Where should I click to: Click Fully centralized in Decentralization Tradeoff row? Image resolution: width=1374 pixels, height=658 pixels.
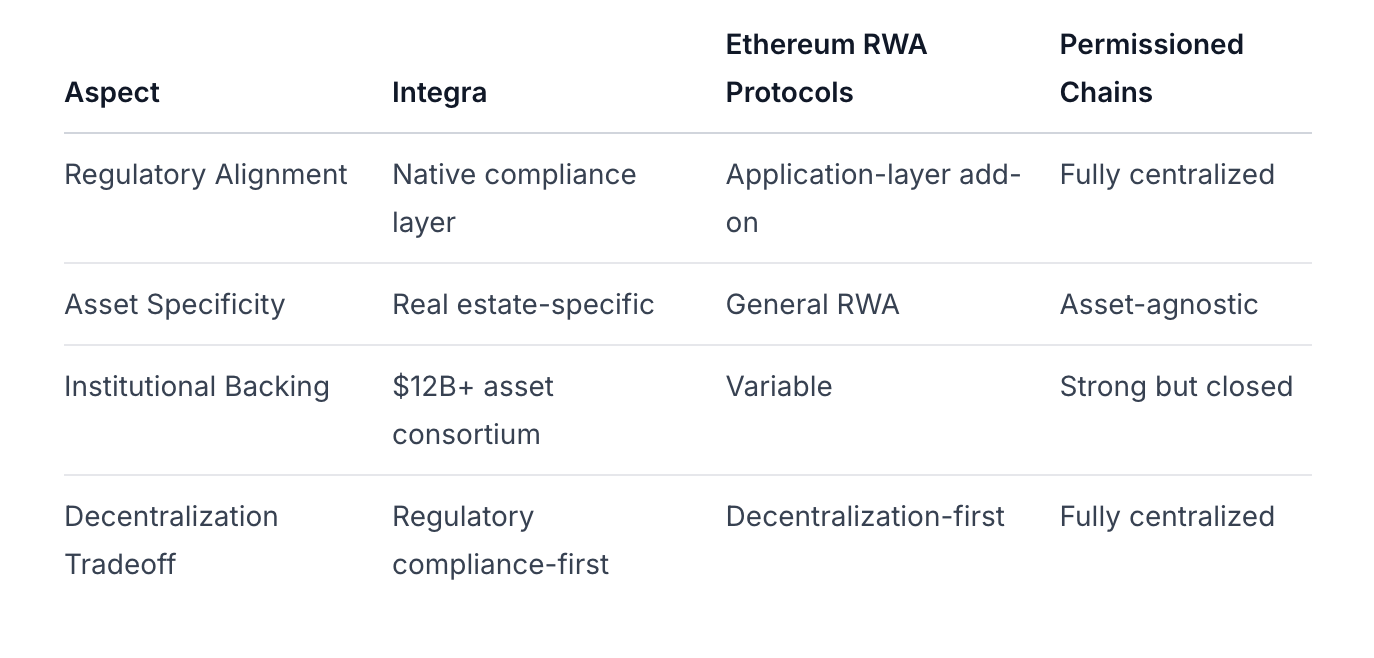(1166, 516)
